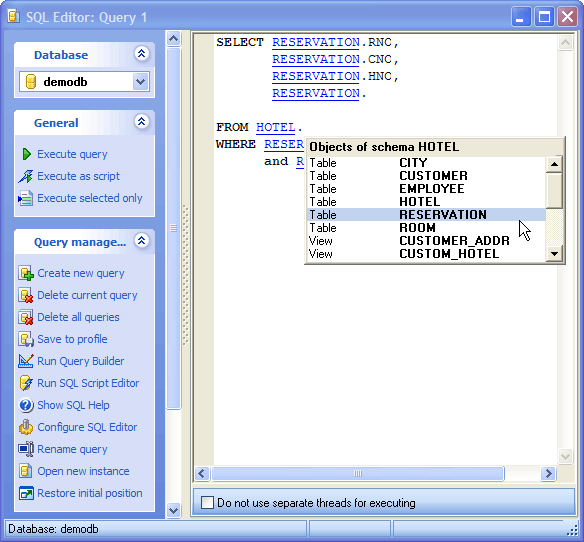Image resolution: width=584 pixels, height=542 pixels.
Task: Click the editor horizontal scroll-right arrow
Action: coord(548,473)
